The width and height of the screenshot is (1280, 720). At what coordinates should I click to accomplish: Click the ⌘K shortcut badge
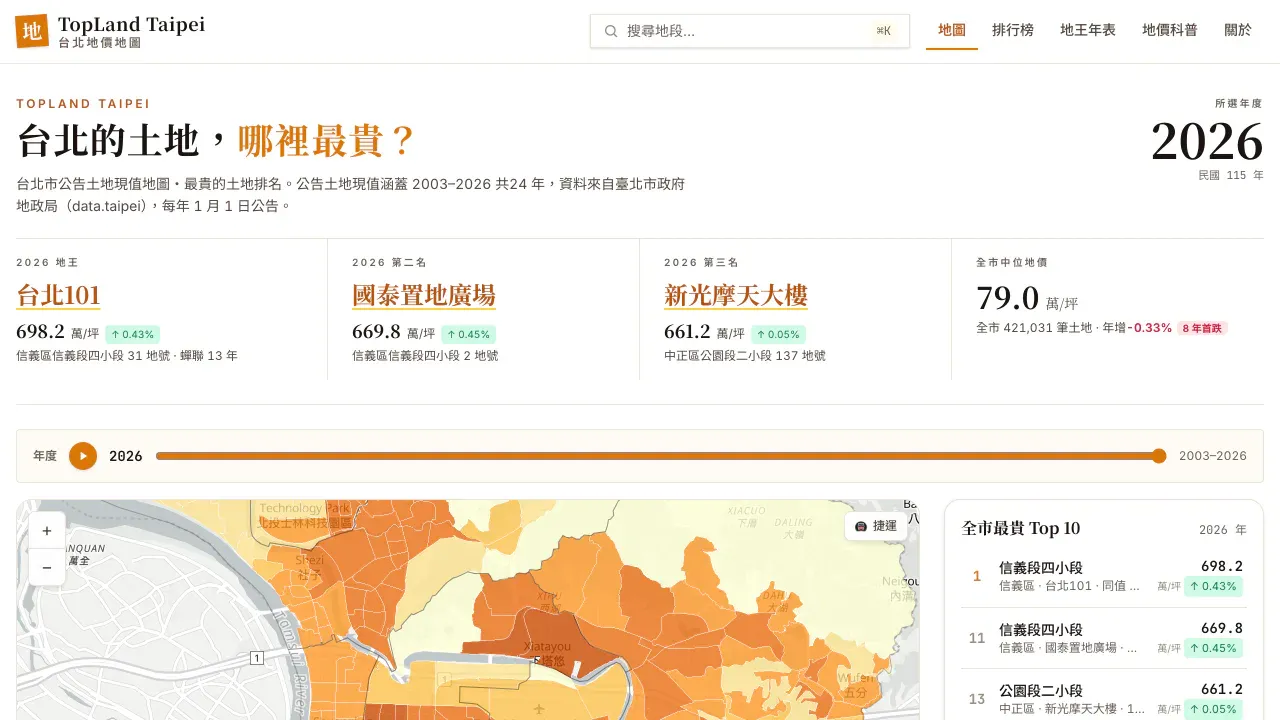click(883, 31)
